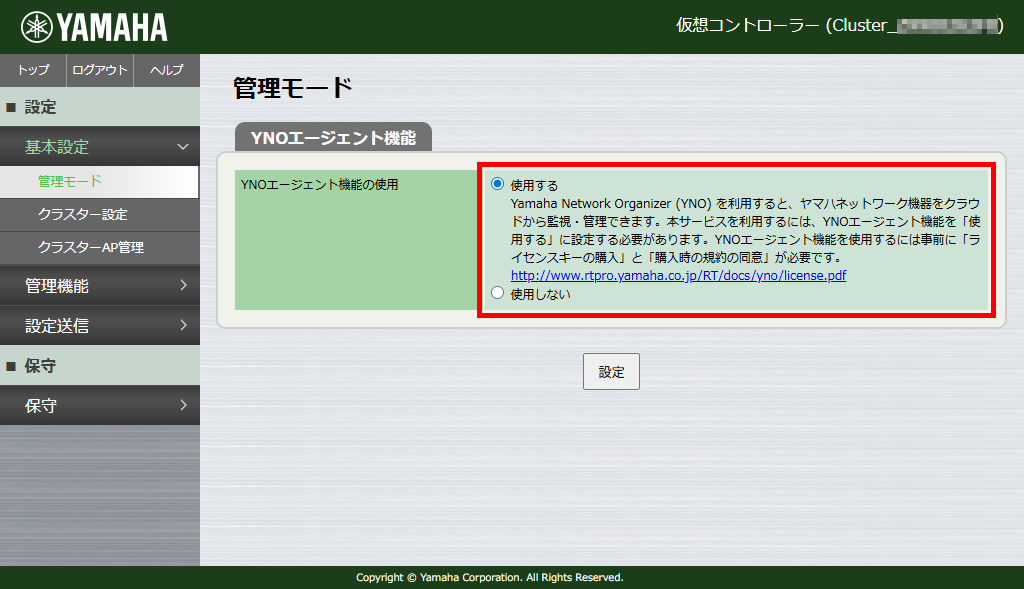Select the 使用する radio button
Image resolution: width=1024 pixels, height=589 pixels.
[x=498, y=184]
